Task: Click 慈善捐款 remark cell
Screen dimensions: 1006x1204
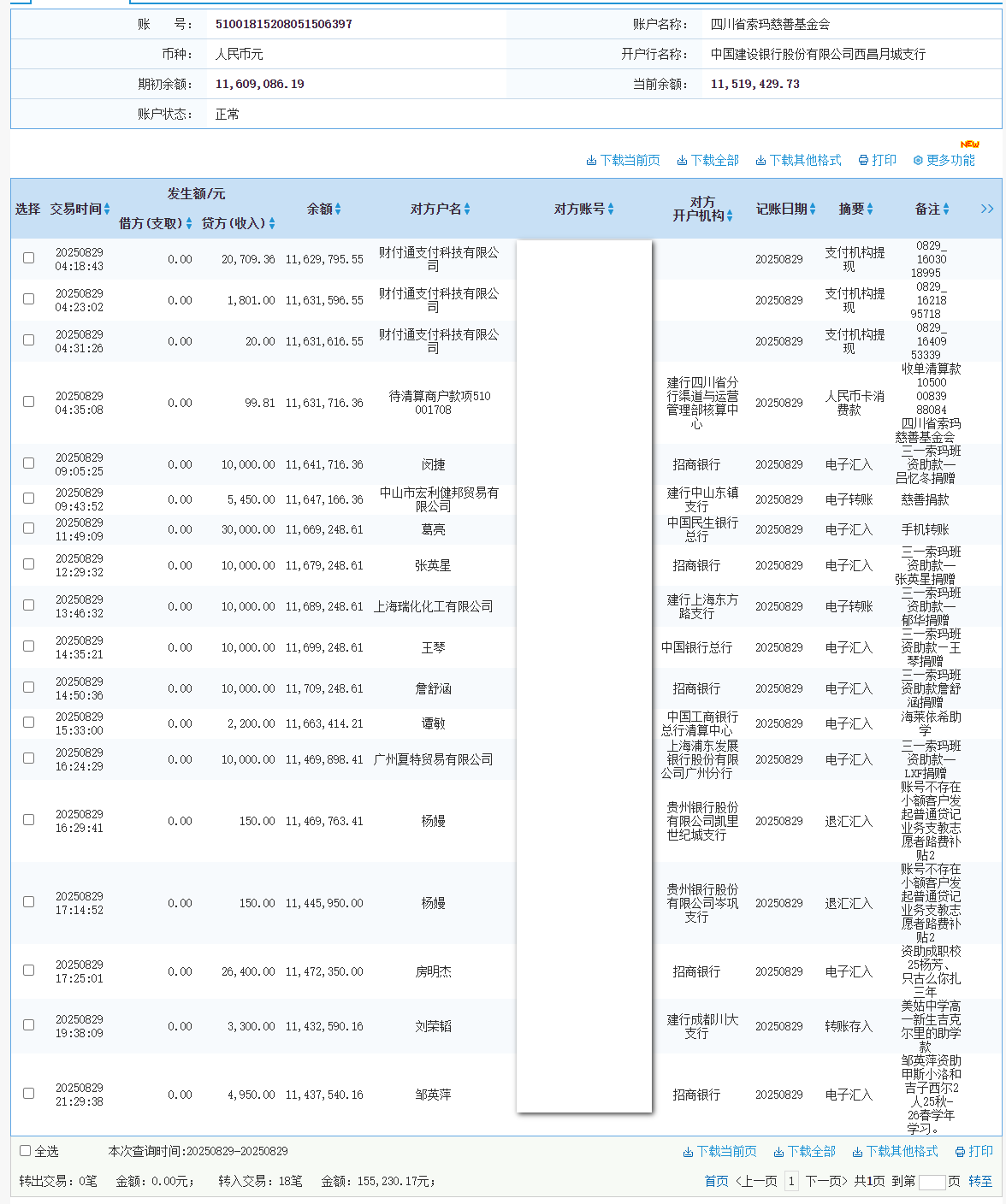Action: [x=925, y=499]
